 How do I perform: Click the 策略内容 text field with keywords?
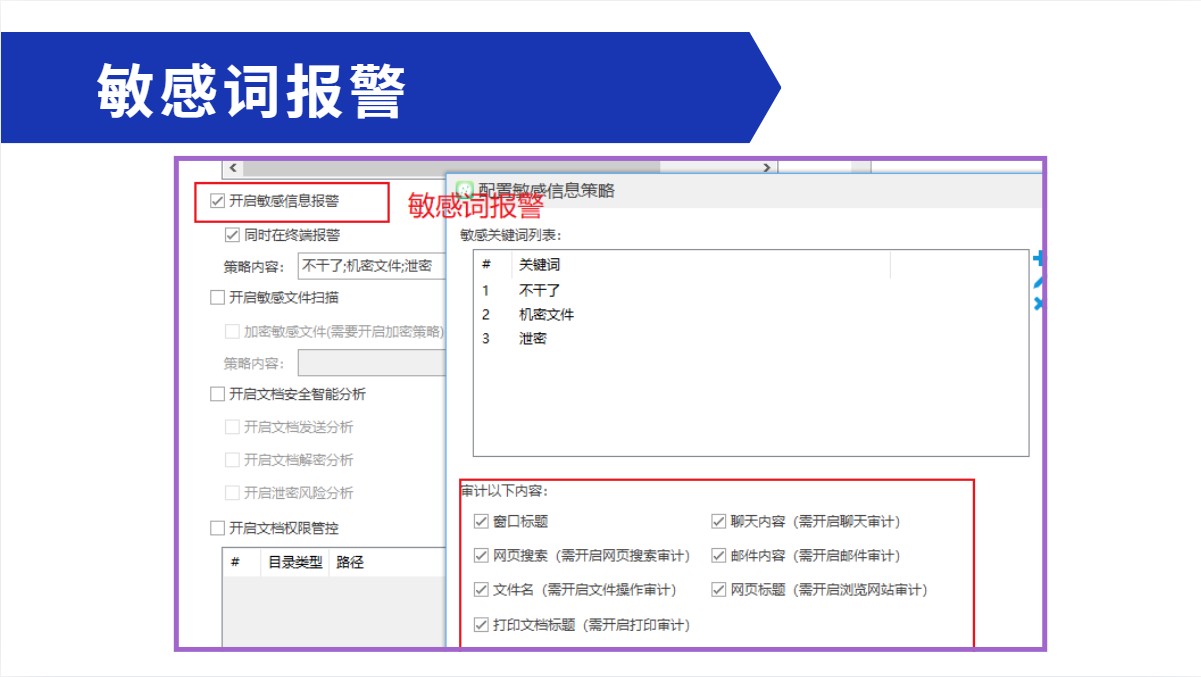372,266
